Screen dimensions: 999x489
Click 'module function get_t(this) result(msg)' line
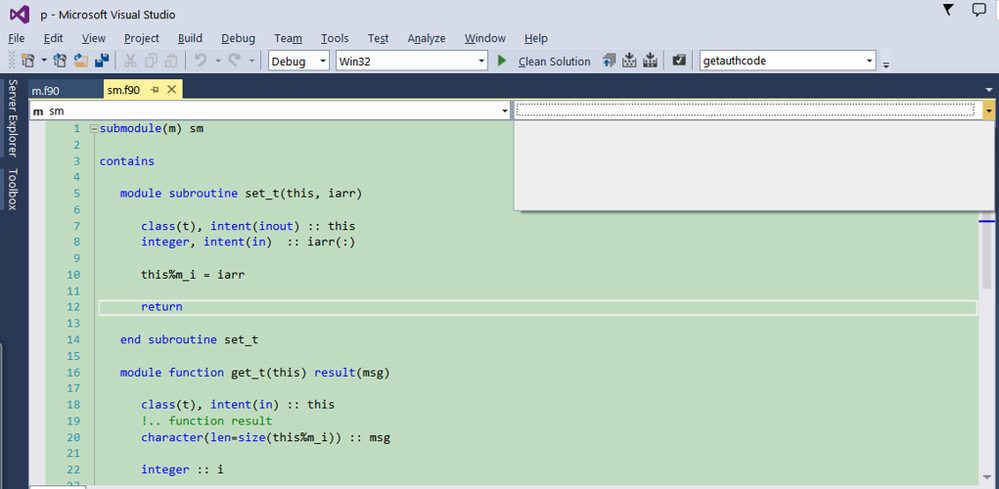point(255,372)
